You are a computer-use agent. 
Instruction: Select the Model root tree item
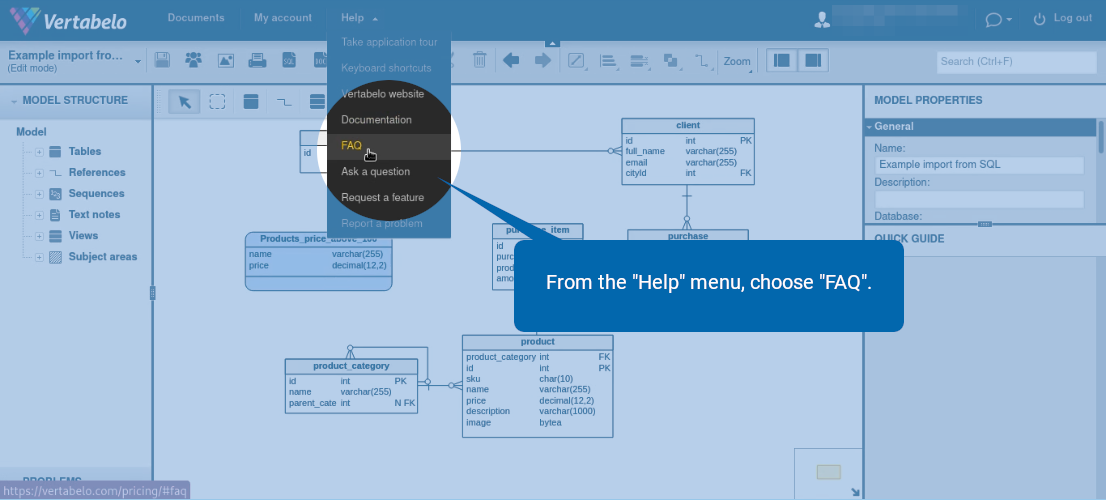[31, 132]
